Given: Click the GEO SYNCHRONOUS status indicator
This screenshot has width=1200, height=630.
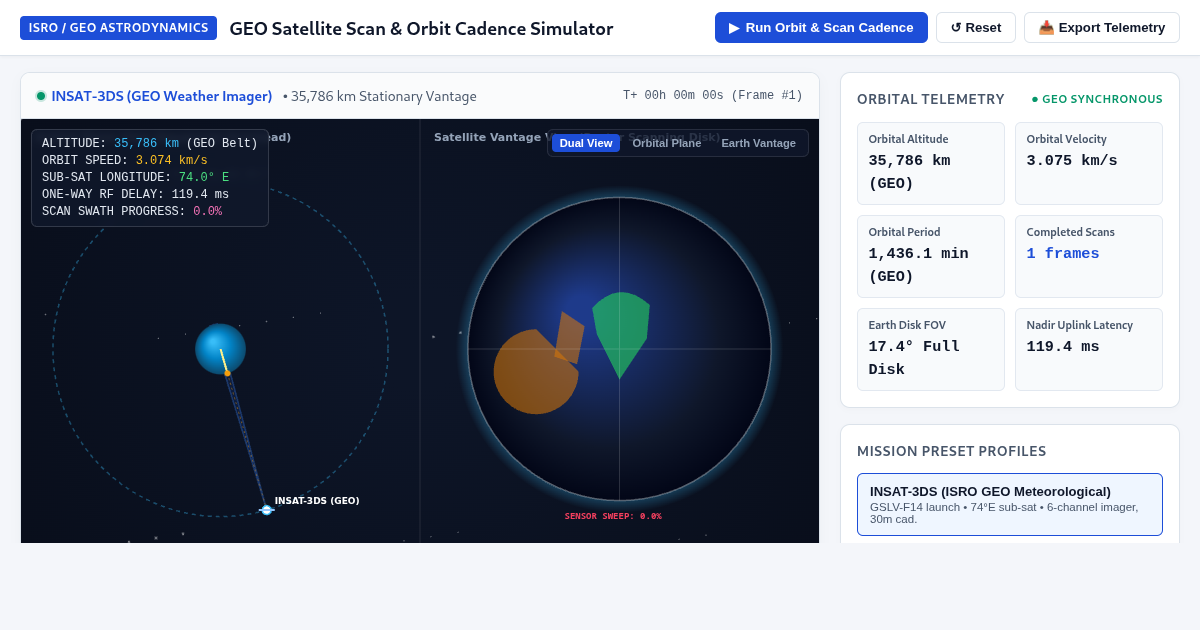Looking at the screenshot, I should click(1098, 99).
